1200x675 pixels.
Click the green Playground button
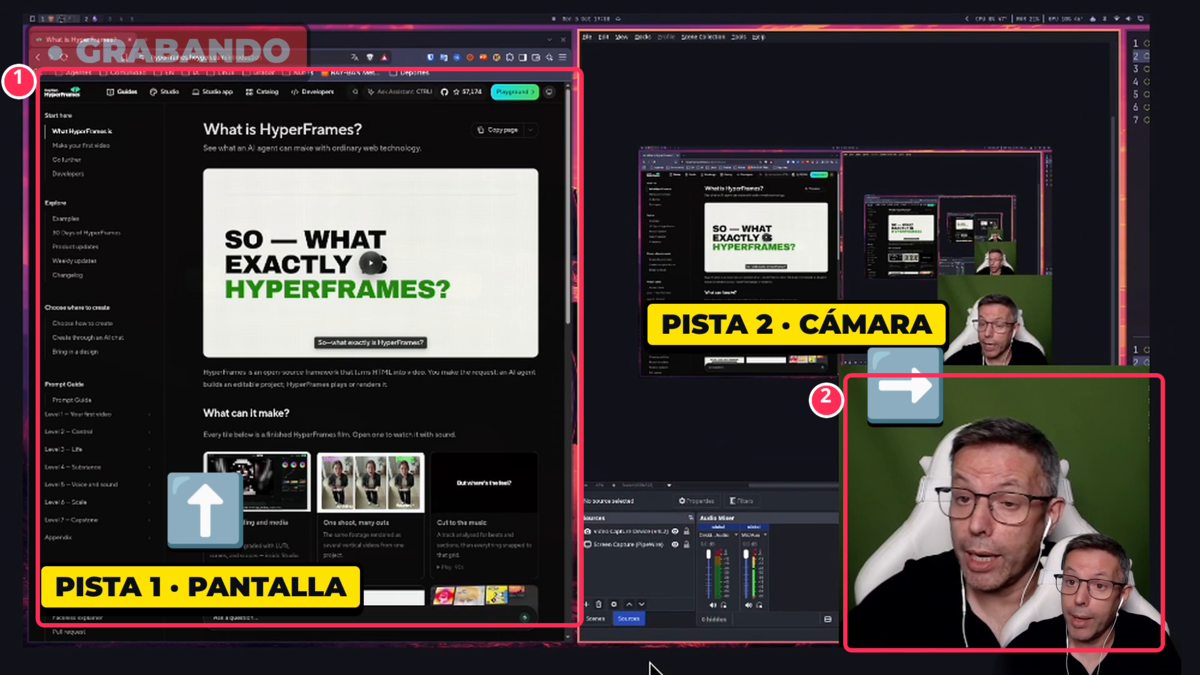514,92
